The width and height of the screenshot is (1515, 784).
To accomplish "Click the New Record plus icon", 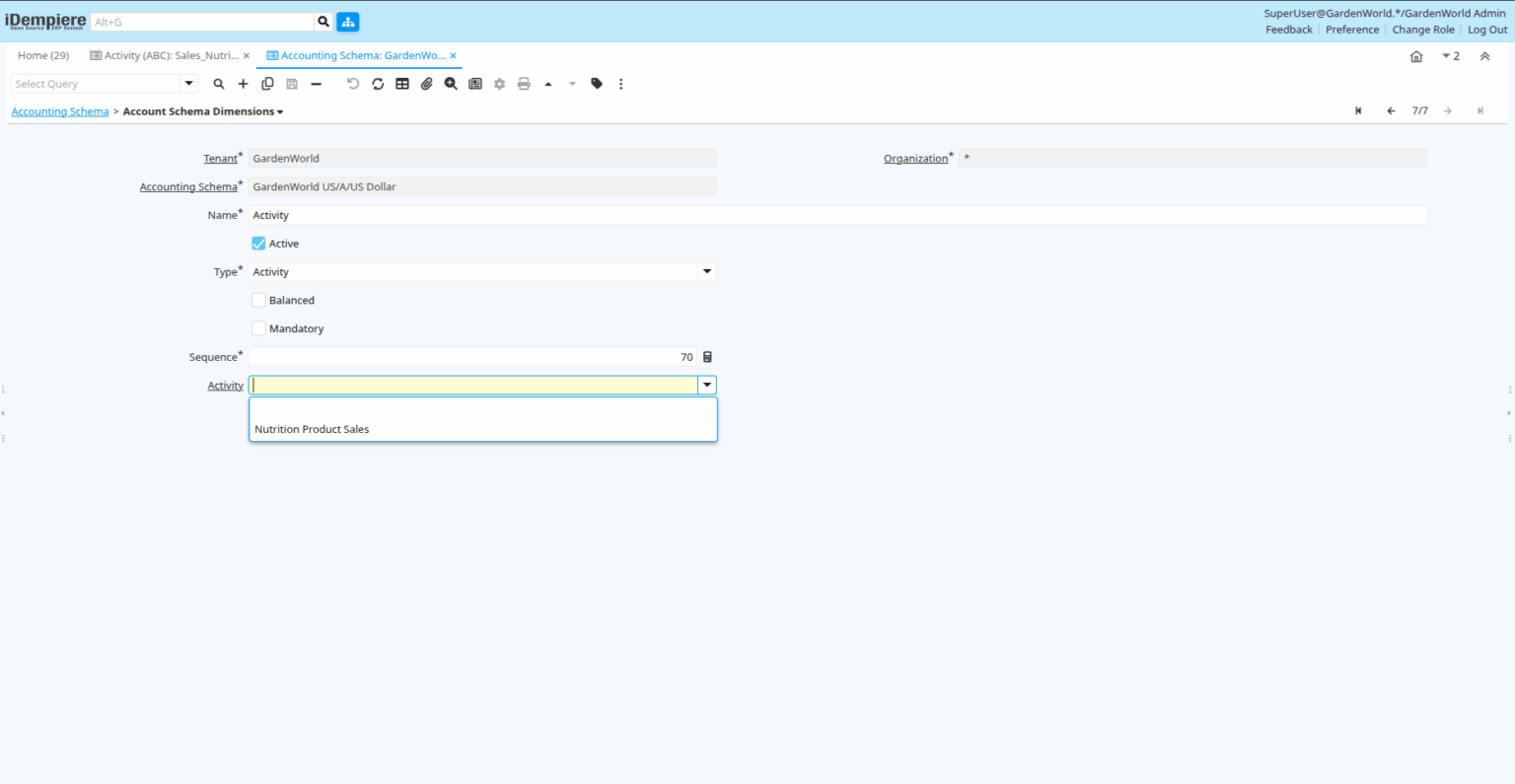I will [243, 84].
